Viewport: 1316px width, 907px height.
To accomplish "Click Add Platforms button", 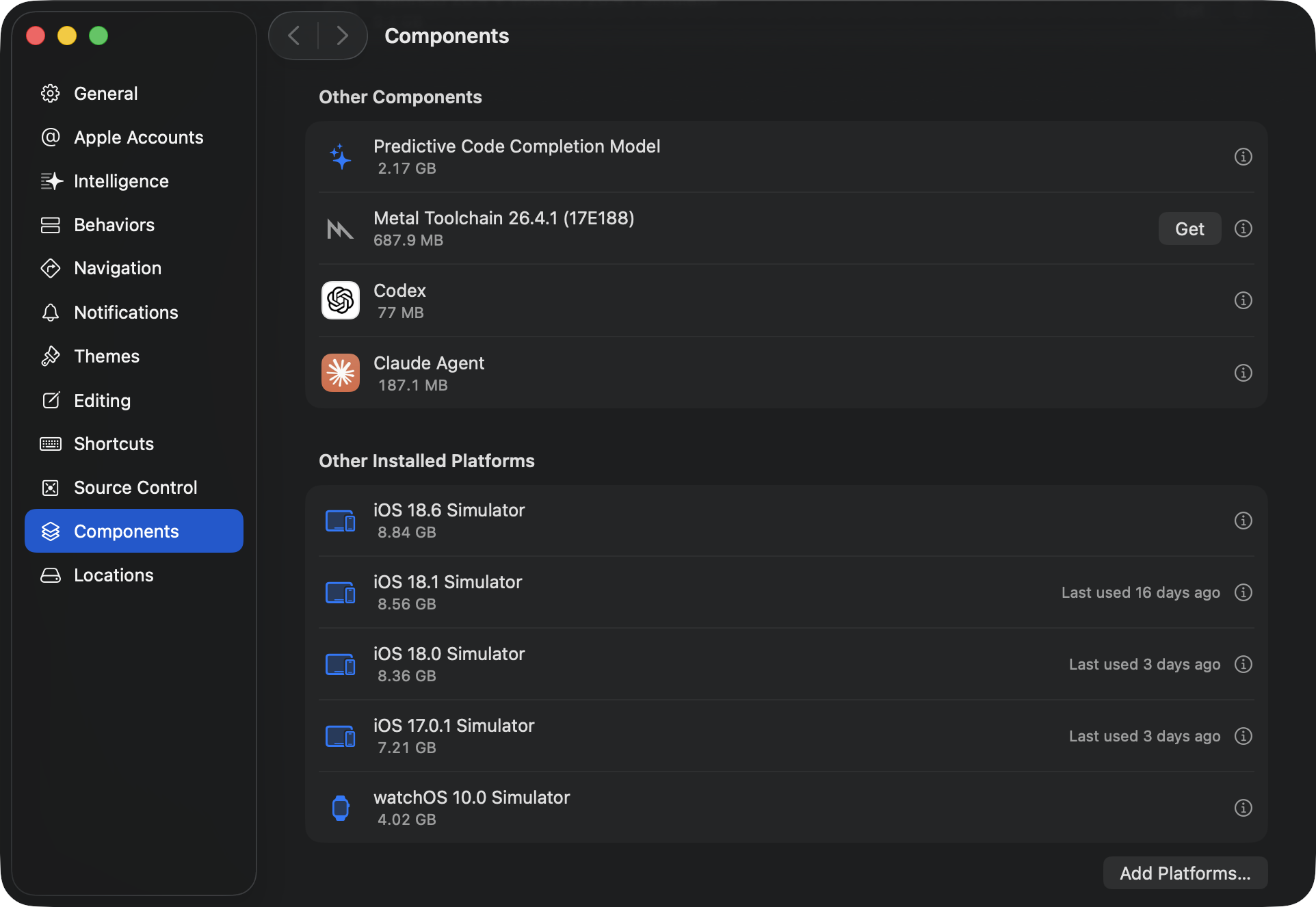I will pyautogui.click(x=1185, y=873).
